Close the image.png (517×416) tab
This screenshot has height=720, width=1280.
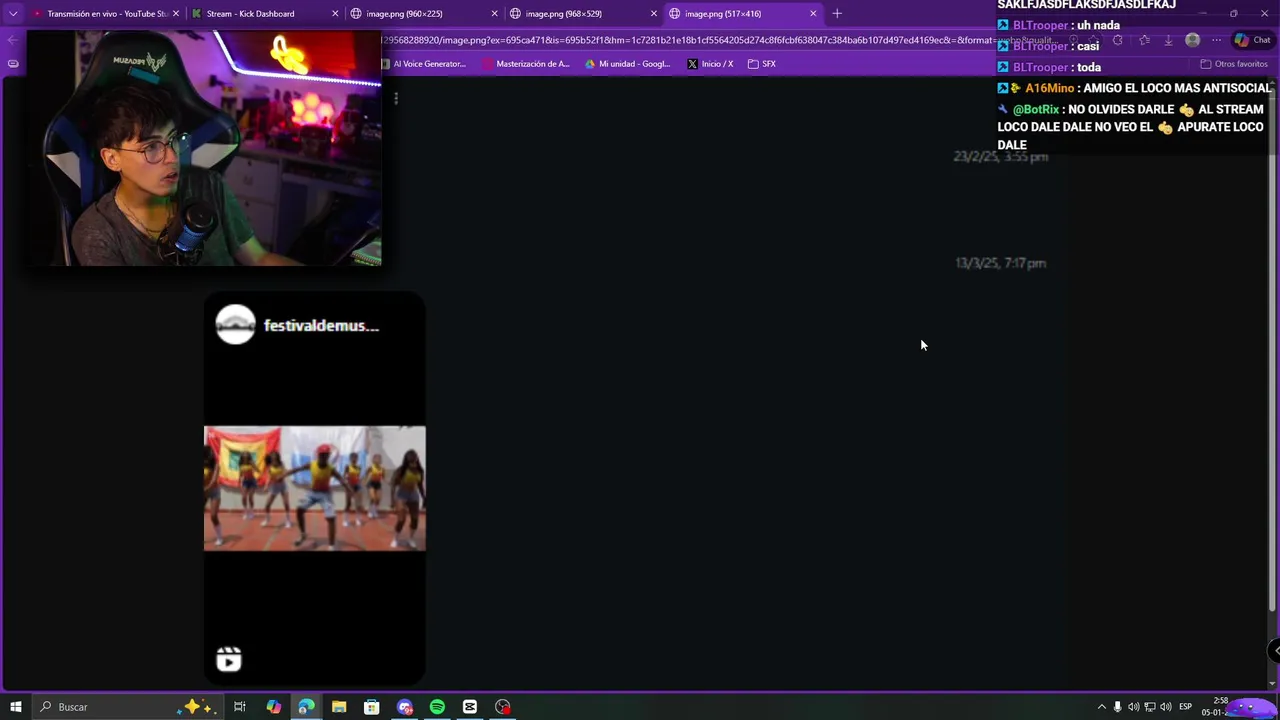pyautogui.click(x=813, y=14)
